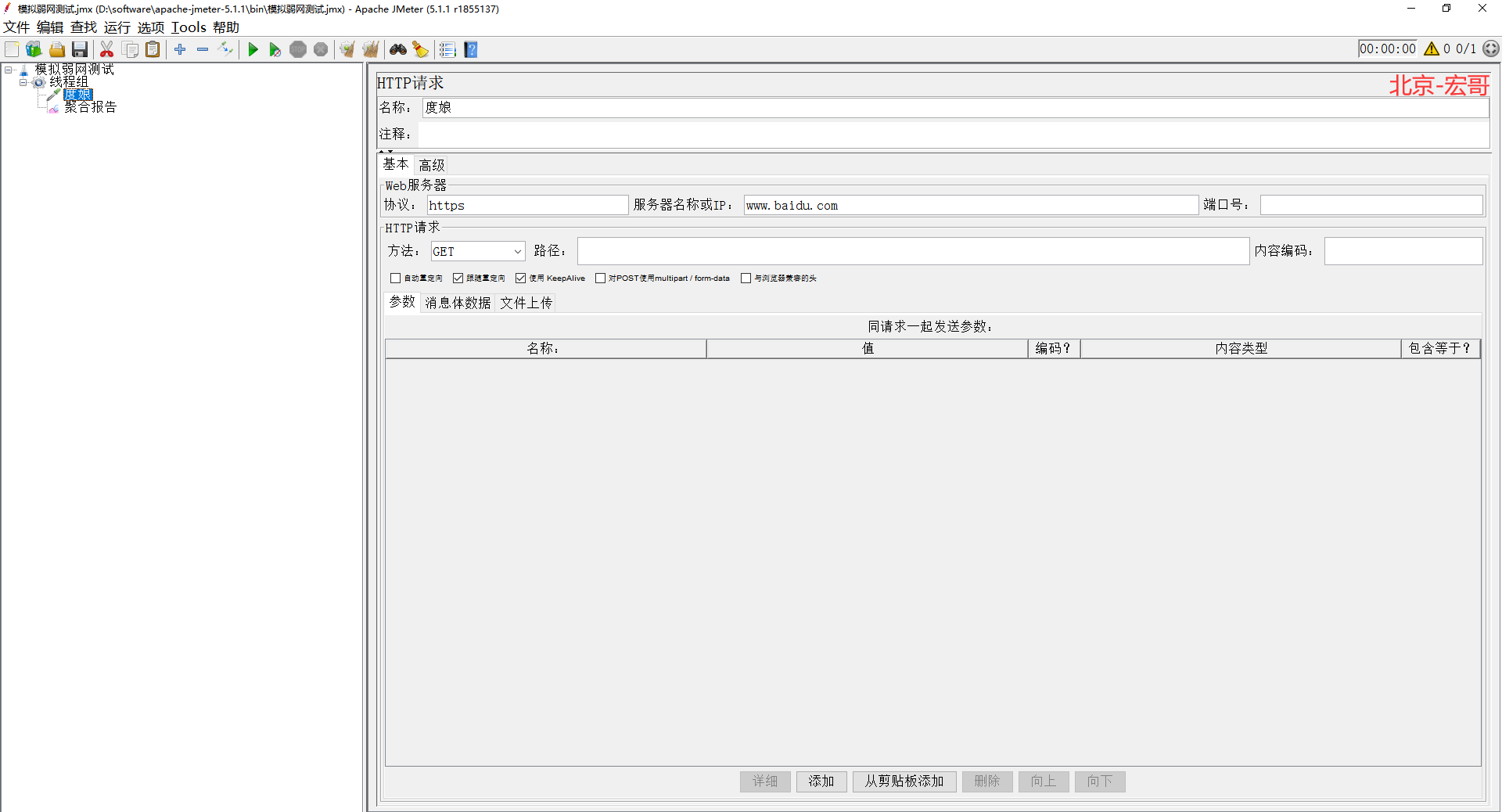Click the Toggle enable/disable pipette icon in toolbar
The image size is (1502, 812).
pyautogui.click(x=226, y=49)
